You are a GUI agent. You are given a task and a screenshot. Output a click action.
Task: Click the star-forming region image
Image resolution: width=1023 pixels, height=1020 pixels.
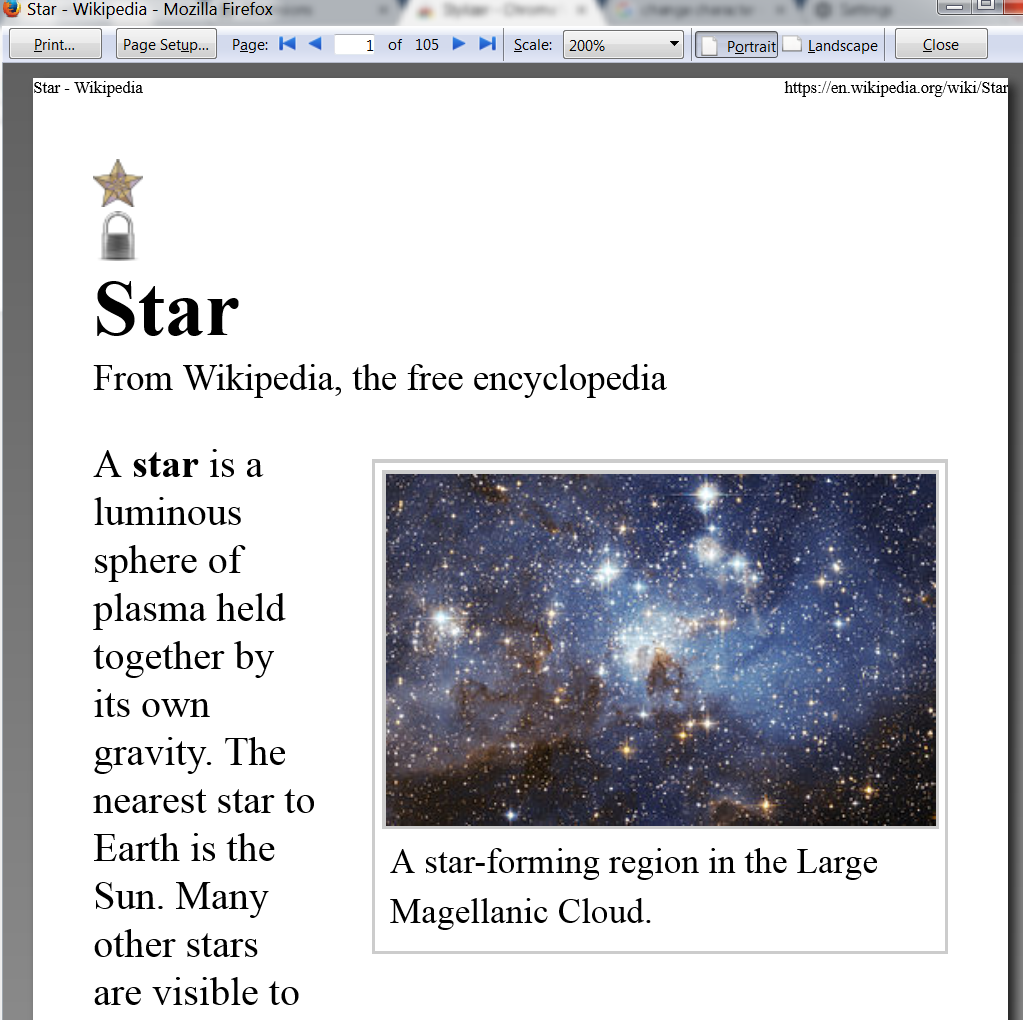660,650
